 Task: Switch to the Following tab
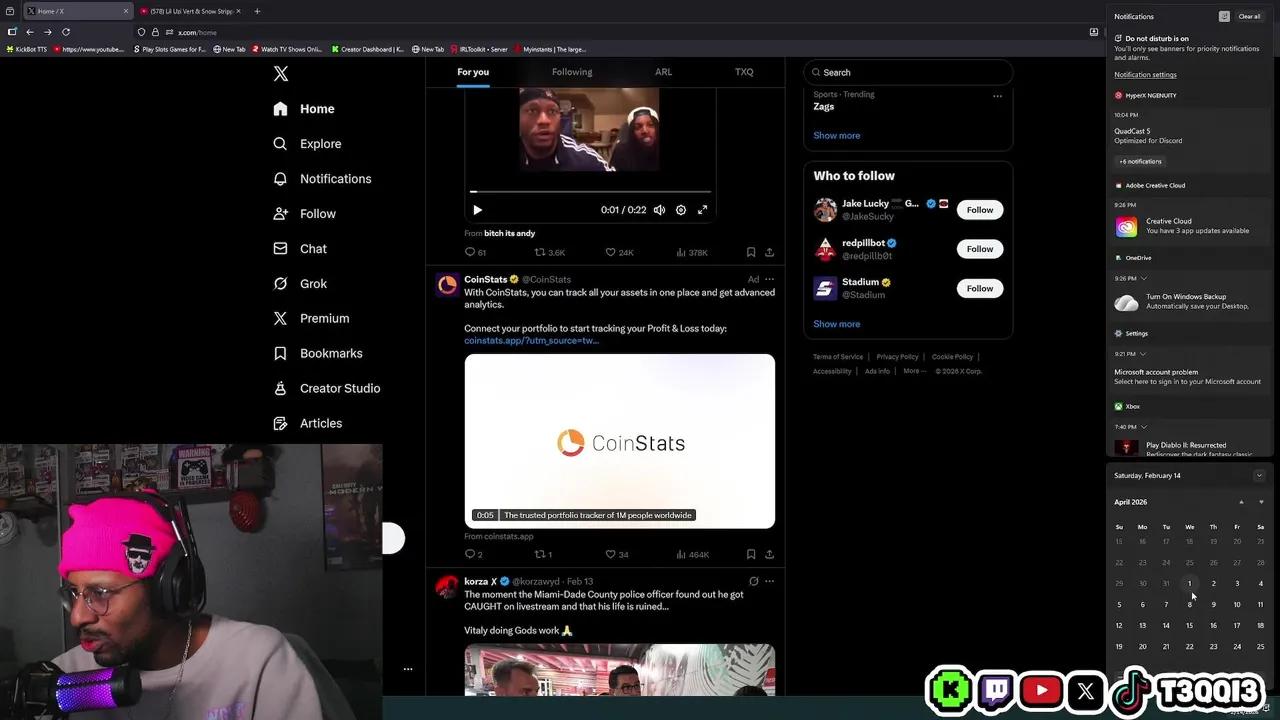coord(572,72)
